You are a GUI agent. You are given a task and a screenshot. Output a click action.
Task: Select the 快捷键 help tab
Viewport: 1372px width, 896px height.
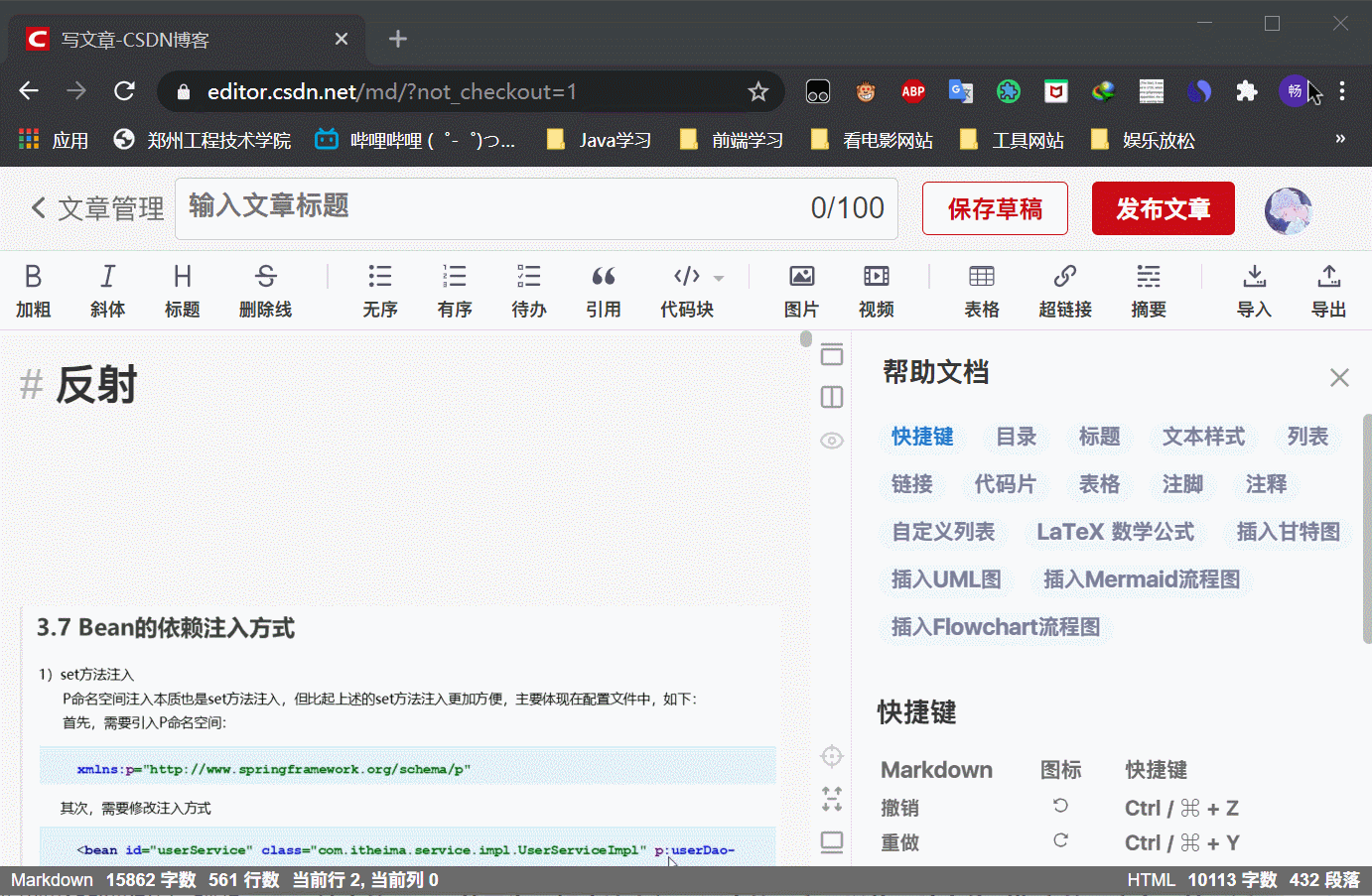point(922,437)
